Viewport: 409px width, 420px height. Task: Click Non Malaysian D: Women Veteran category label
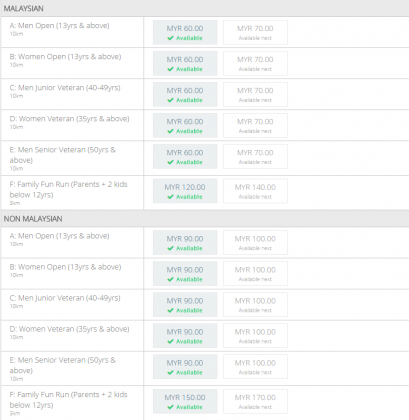[69, 329]
